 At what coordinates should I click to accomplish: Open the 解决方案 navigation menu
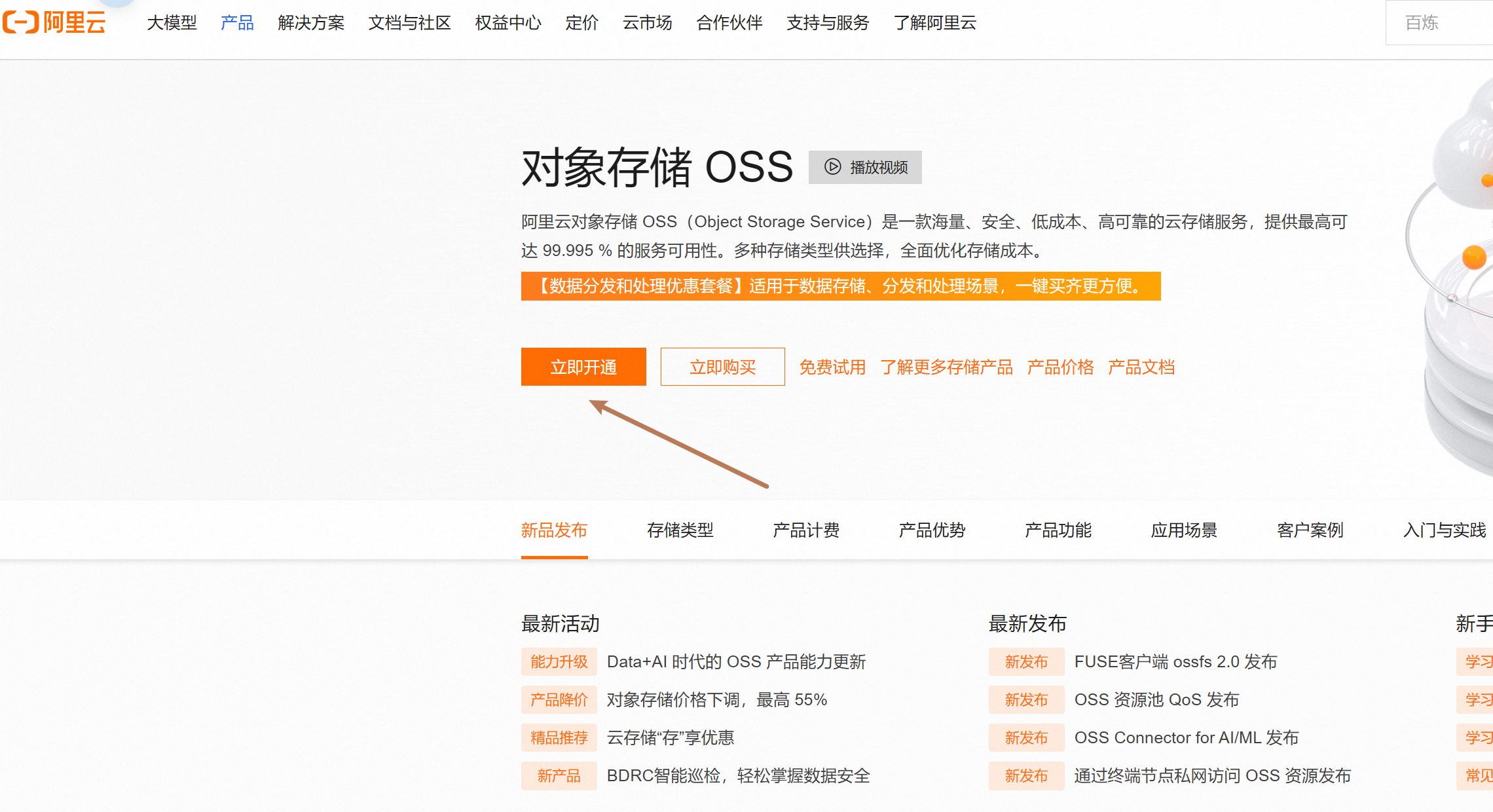click(310, 23)
